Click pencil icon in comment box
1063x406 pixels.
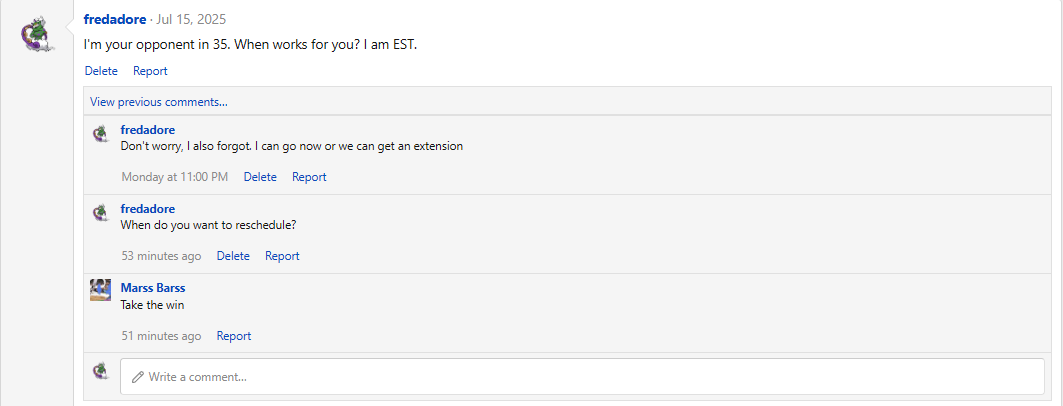coord(138,377)
